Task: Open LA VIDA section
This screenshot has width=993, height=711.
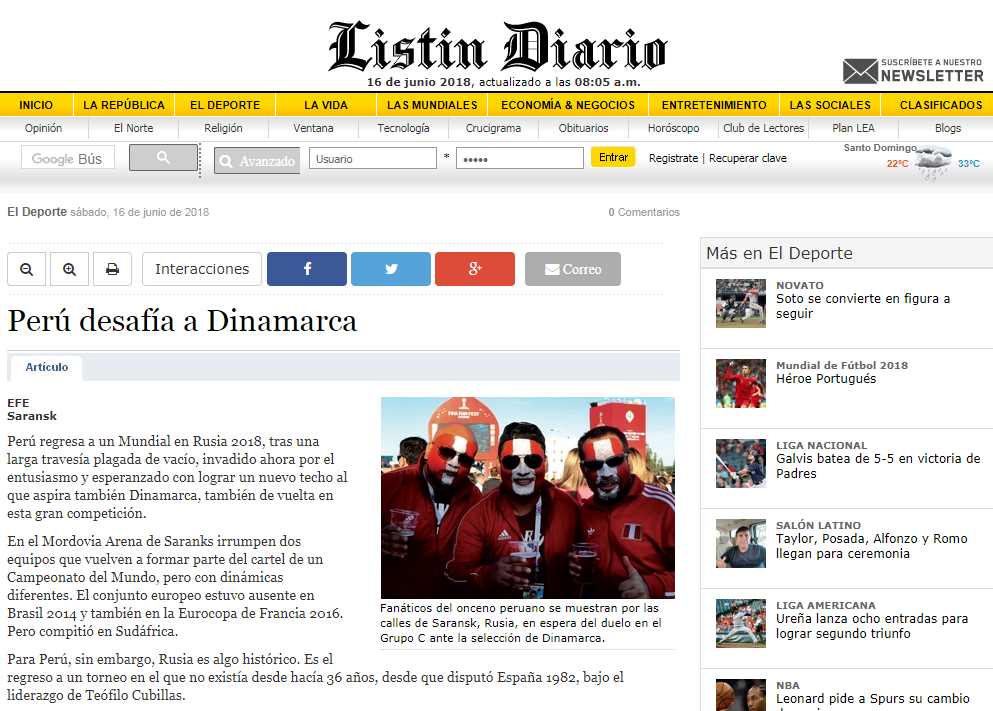Action: point(326,105)
